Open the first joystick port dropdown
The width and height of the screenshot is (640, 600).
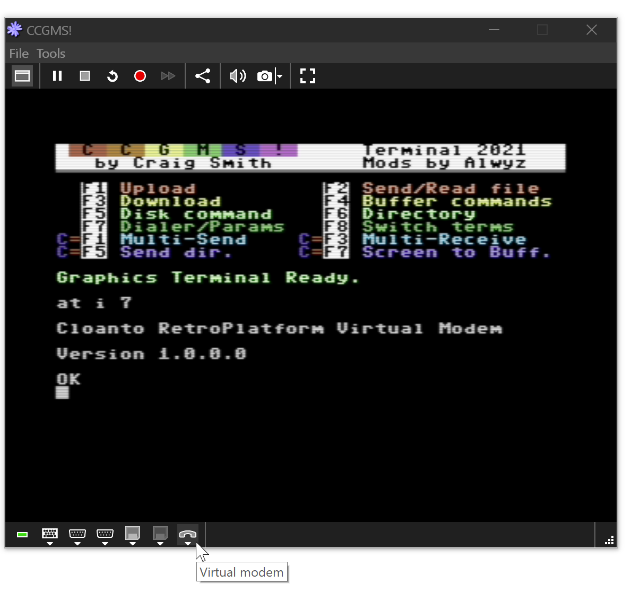[77, 536]
